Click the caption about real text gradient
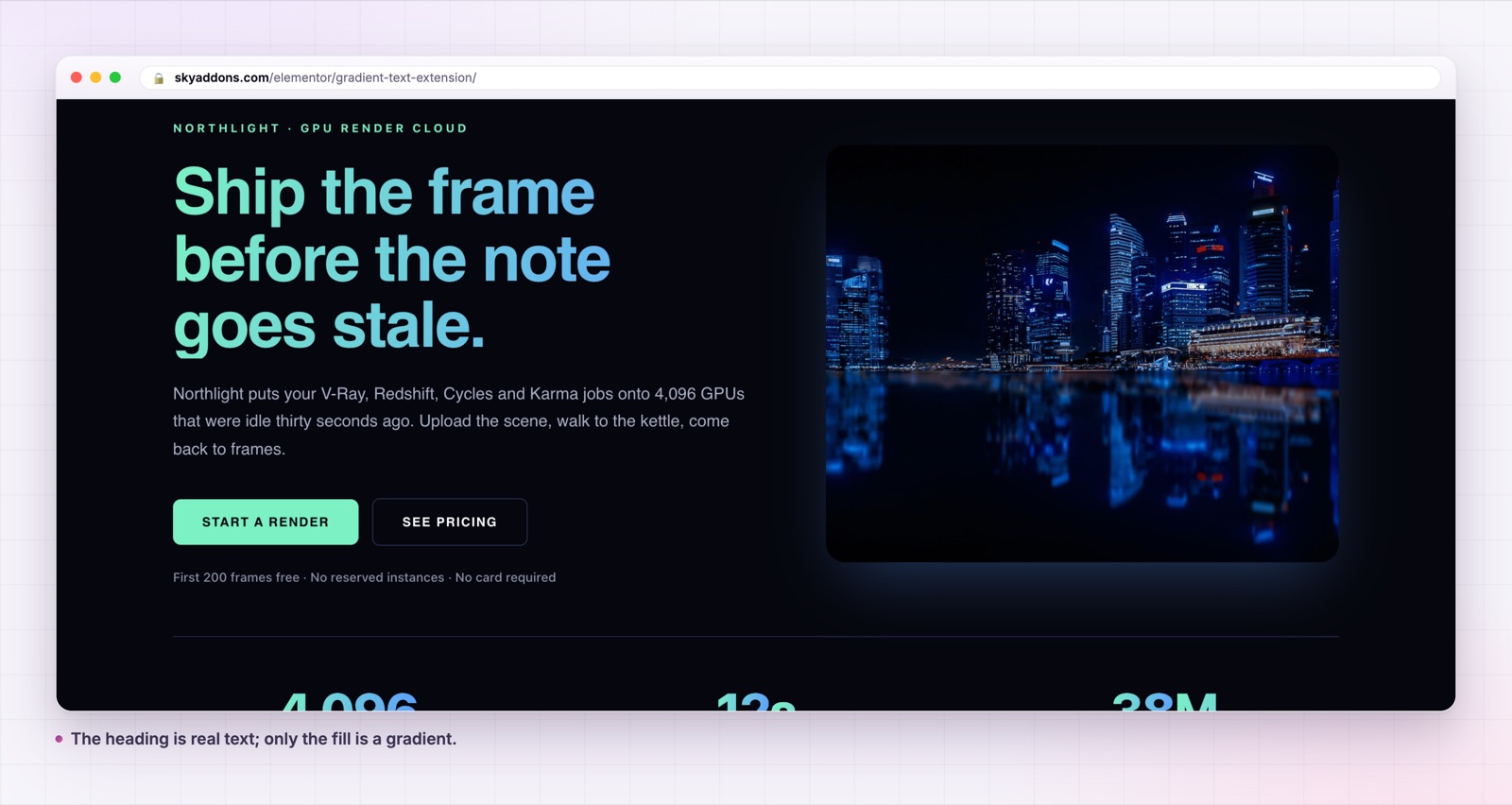 pyautogui.click(x=264, y=739)
